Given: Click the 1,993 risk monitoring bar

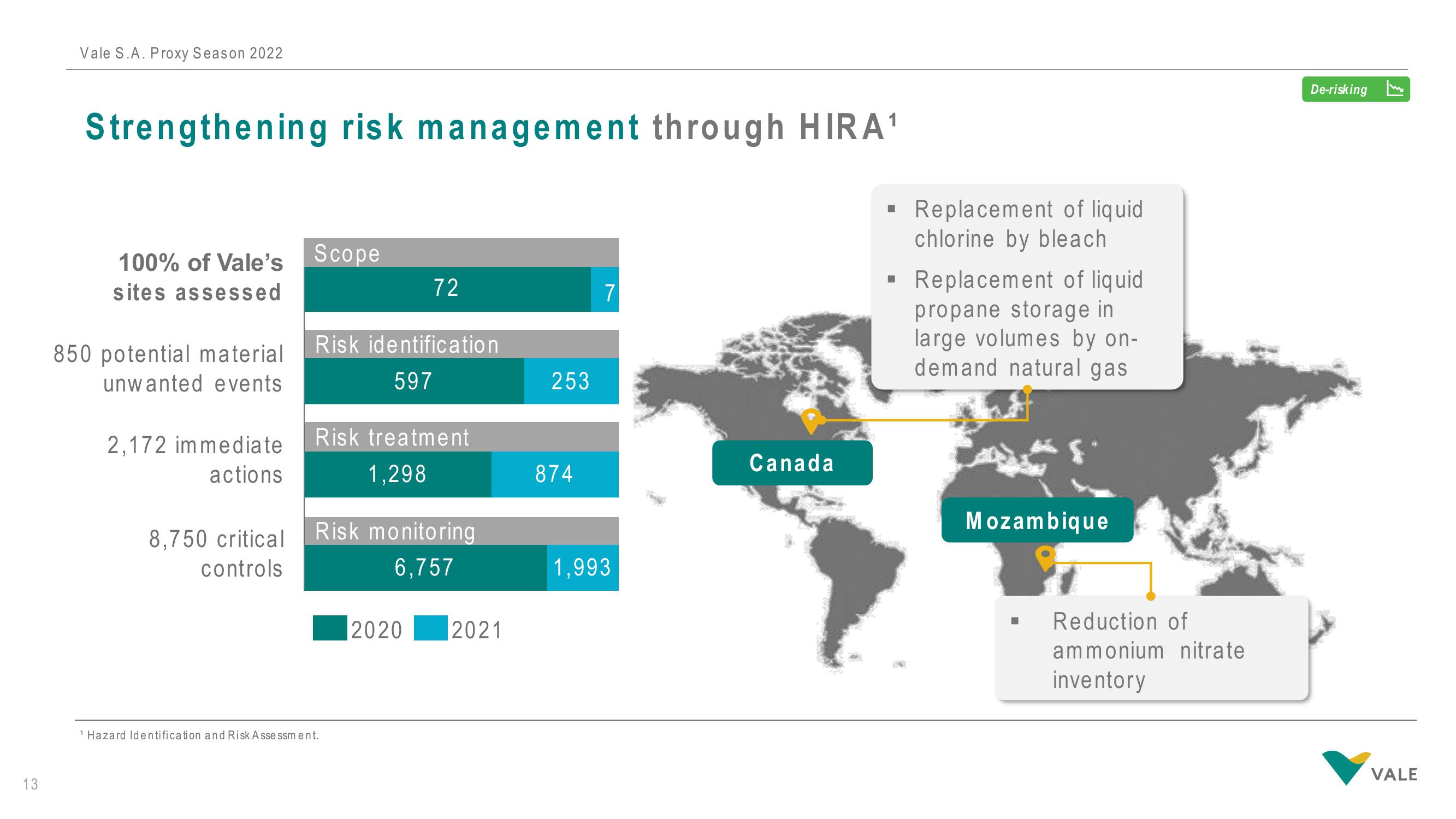Looking at the screenshot, I should [583, 567].
